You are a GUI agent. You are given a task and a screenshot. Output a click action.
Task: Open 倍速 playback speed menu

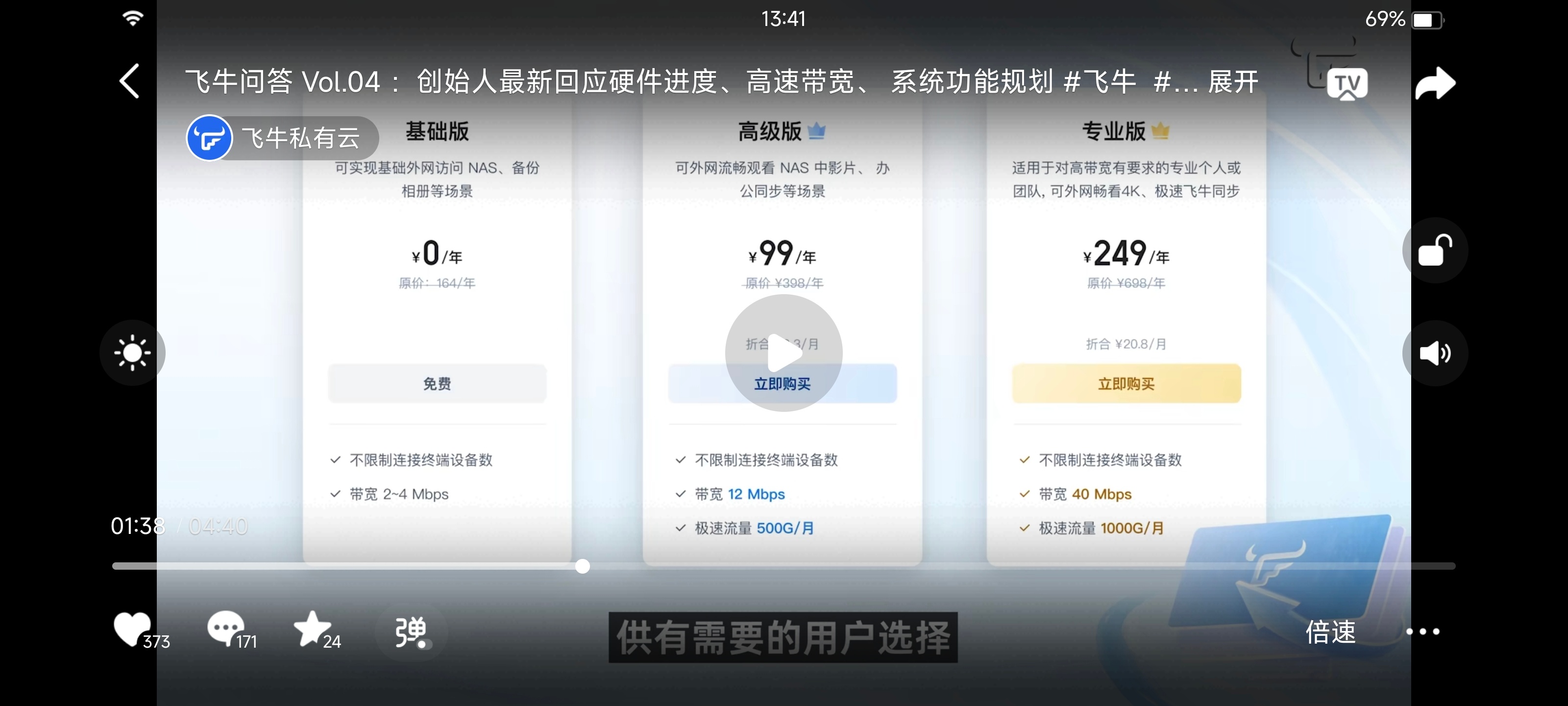click(x=1331, y=631)
